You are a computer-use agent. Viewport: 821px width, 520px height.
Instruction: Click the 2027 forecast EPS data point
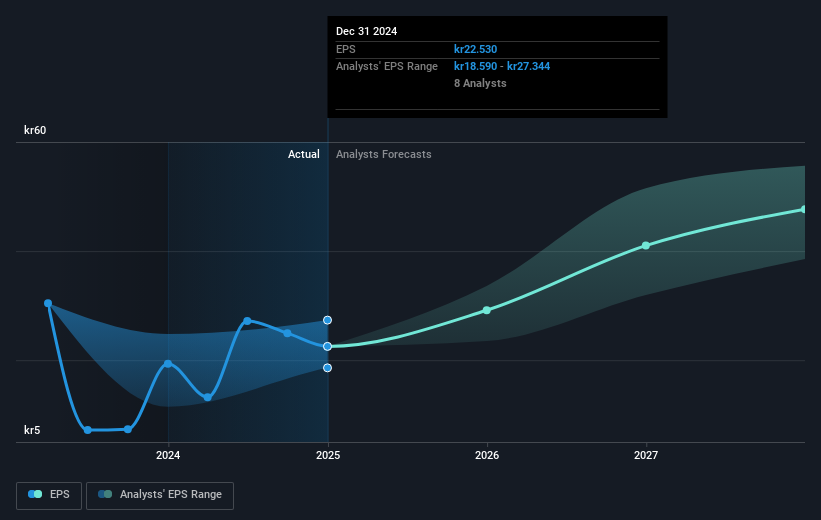pos(646,246)
